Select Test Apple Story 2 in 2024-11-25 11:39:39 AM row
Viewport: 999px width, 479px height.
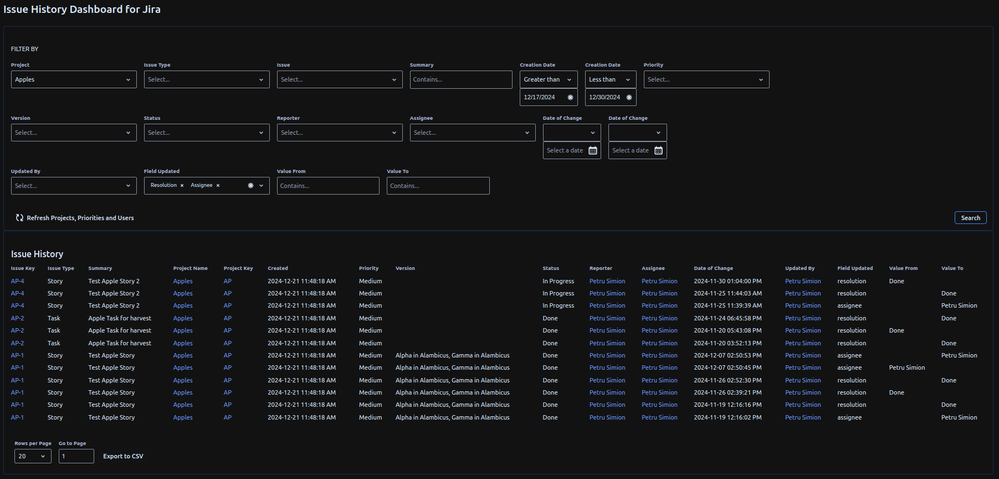click(x=114, y=306)
